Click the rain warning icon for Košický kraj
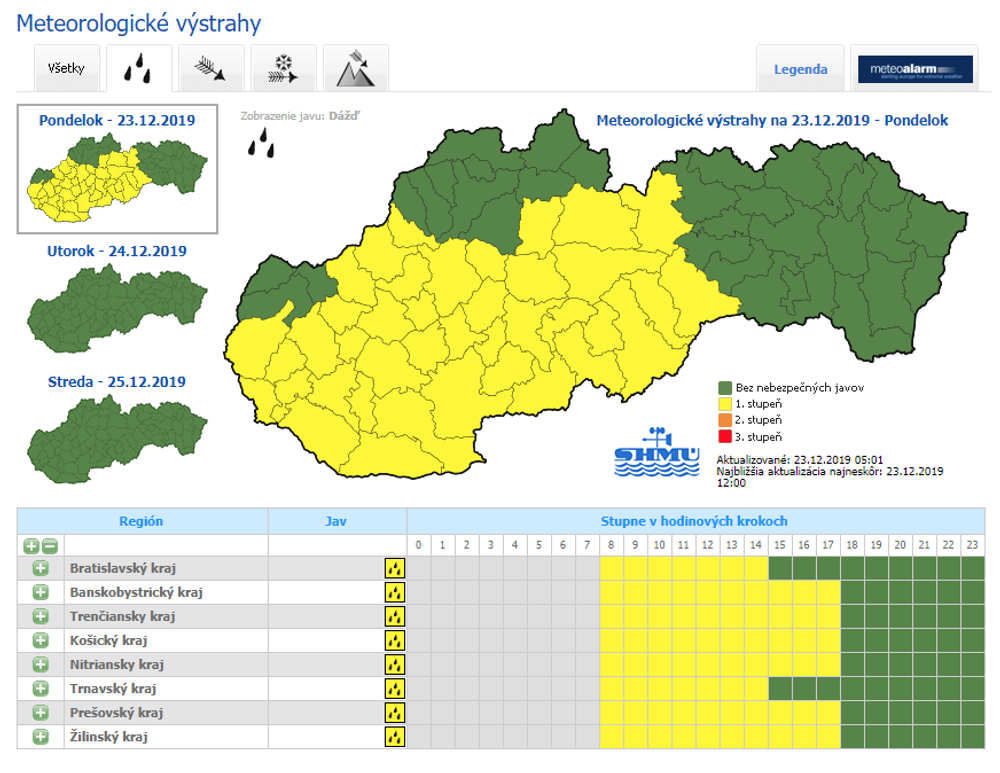The image size is (1000, 773). pyautogui.click(x=395, y=640)
